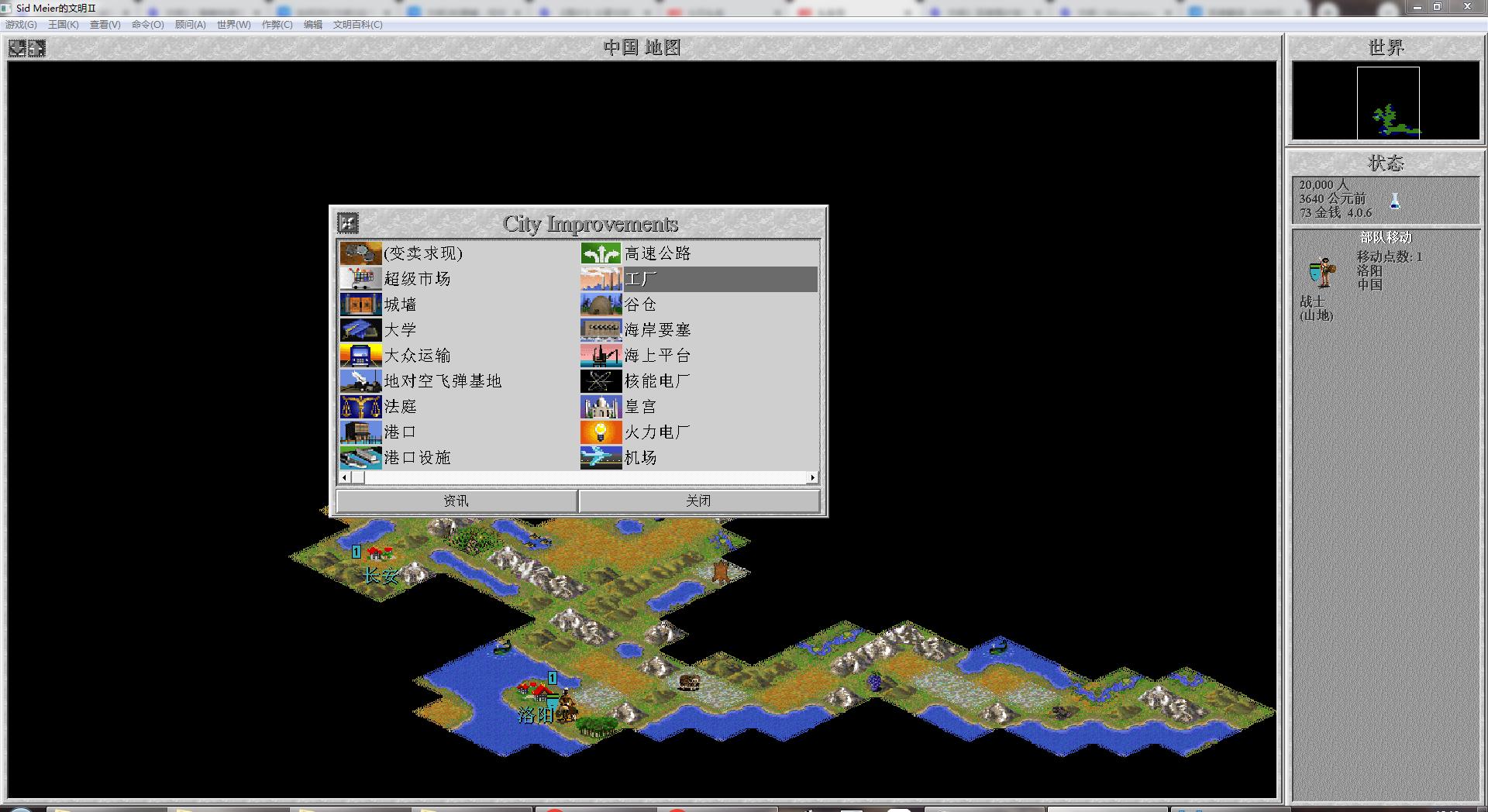Click the list scrollbar right arrow
1488x812 pixels.
812,478
